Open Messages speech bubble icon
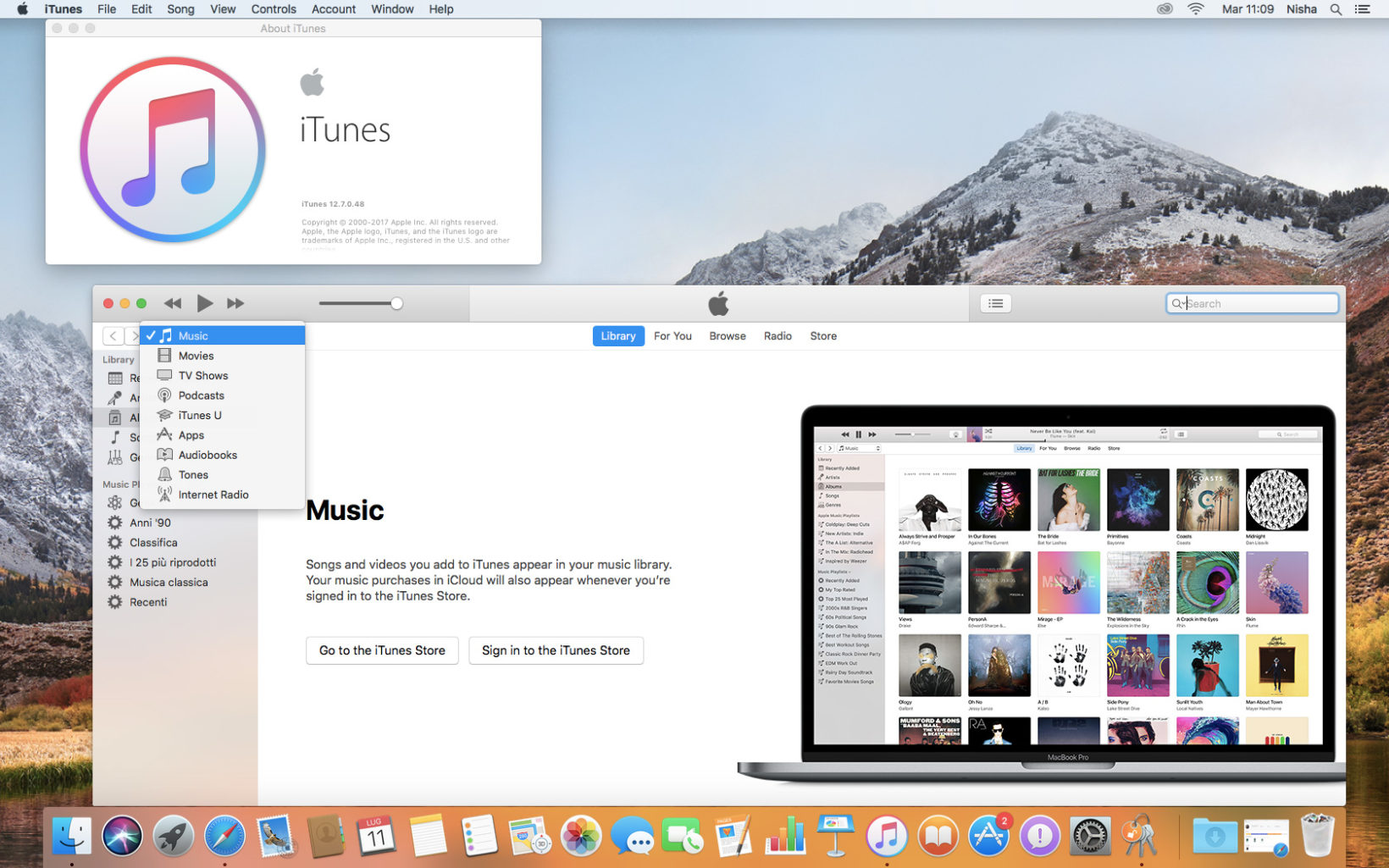Image resolution: width=1389 pixels, height=868 pixels. coord(632,837)
